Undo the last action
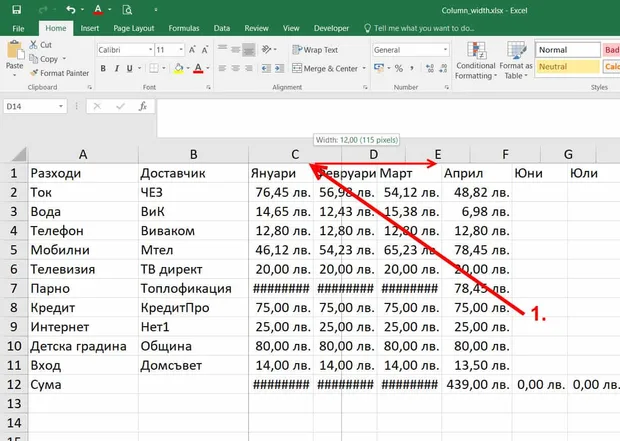620x441 pixels. click(71, 9)
